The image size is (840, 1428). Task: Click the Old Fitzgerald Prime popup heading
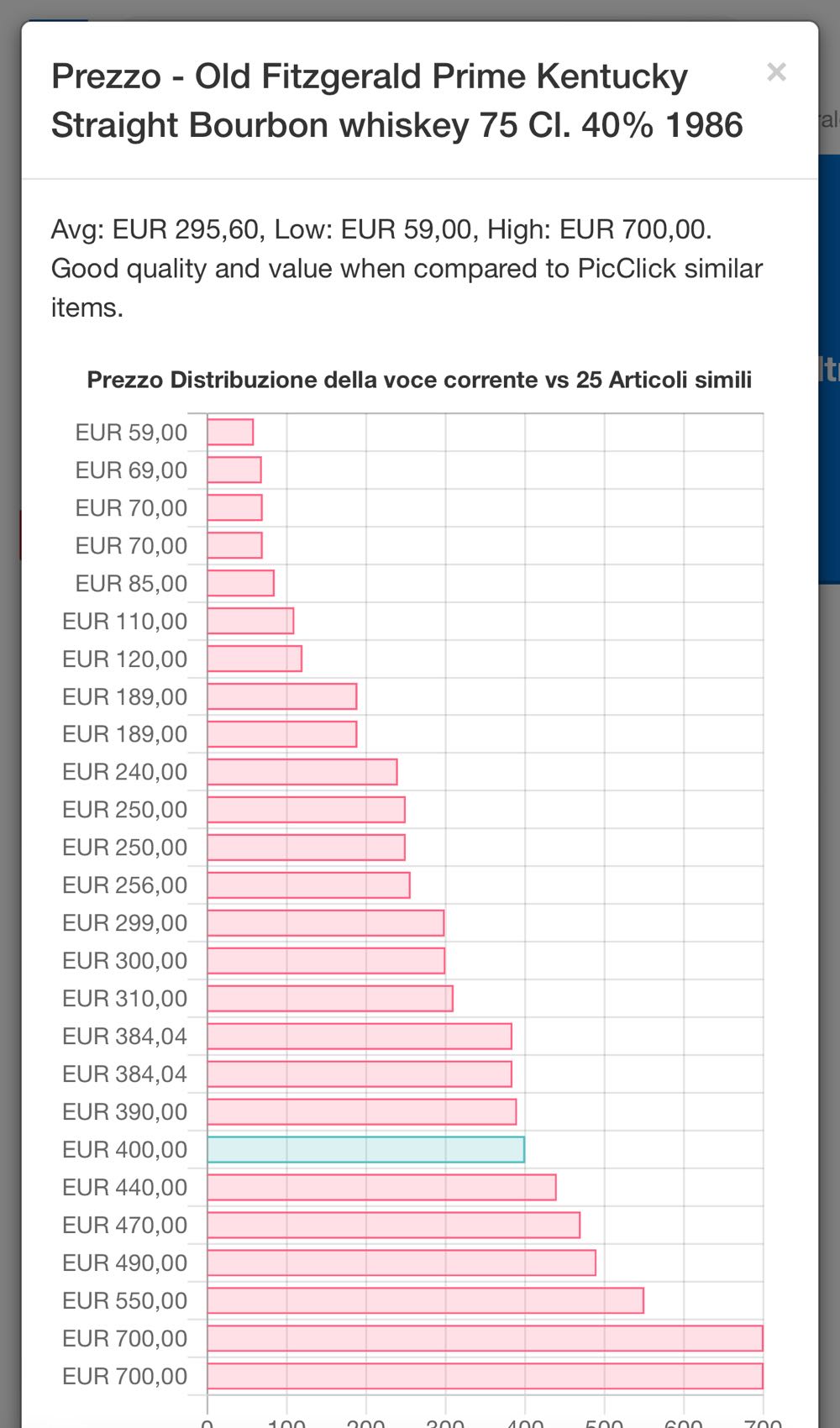click(x=396, y=101)
